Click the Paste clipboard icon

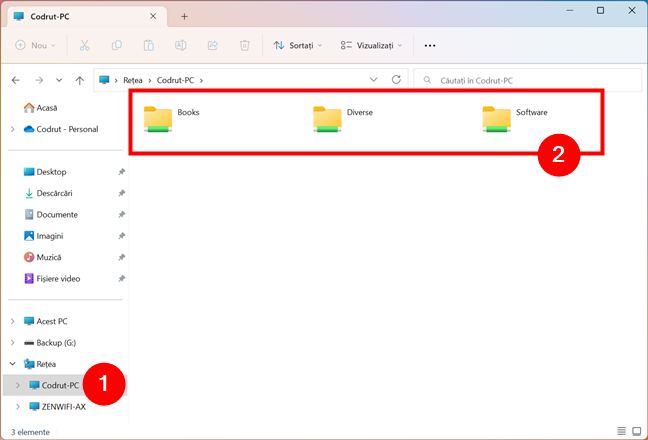pyautogui.click(x=148, y=45)
